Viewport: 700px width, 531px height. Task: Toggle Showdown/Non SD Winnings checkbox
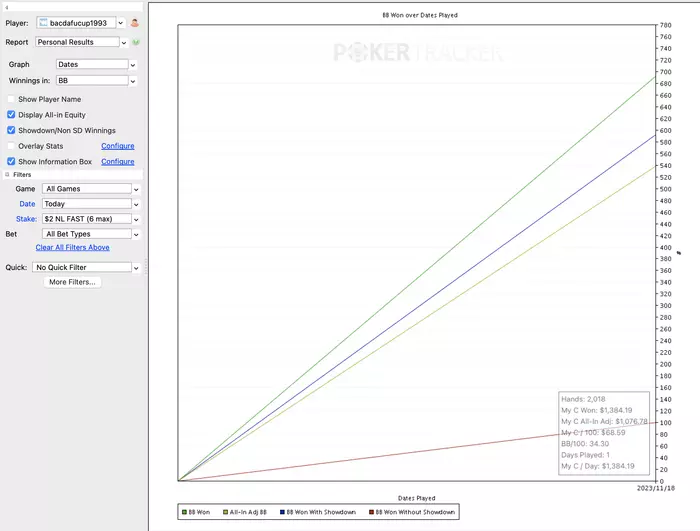tap(11, 130)
